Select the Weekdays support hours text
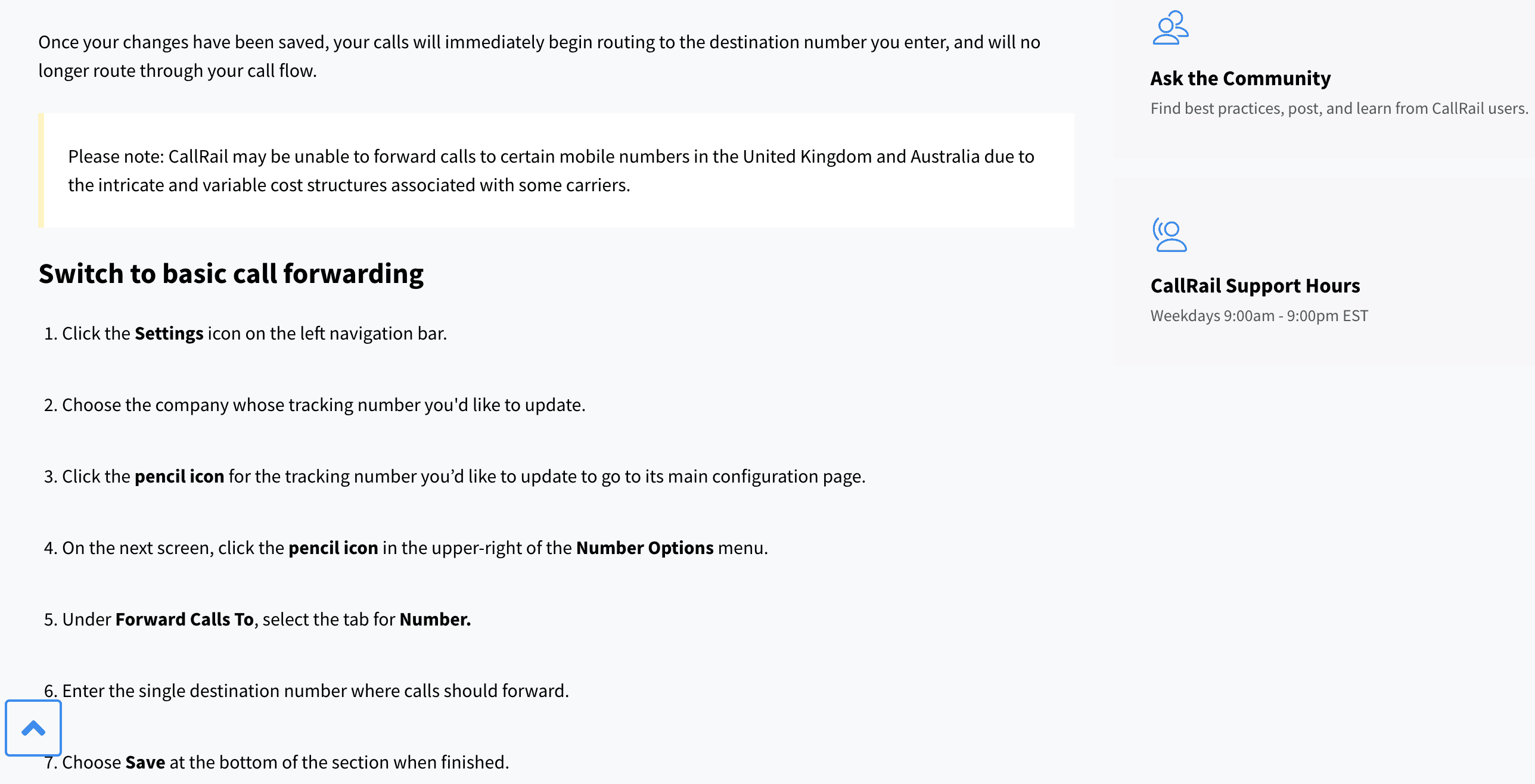The width and height of the screenshot is (1535, 784). (x=1259, y=316)
